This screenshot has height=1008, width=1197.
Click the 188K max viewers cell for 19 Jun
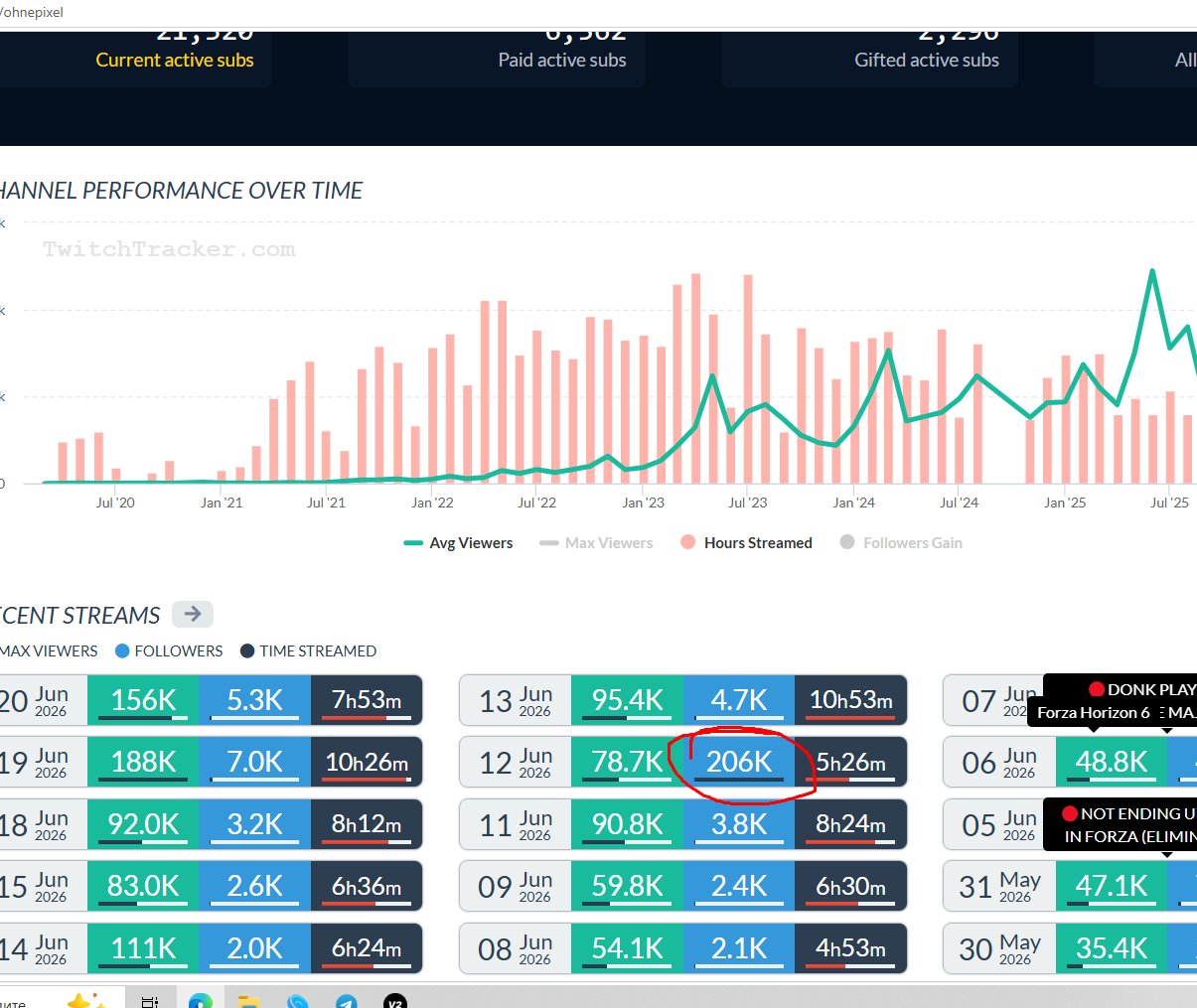[143, 762]
